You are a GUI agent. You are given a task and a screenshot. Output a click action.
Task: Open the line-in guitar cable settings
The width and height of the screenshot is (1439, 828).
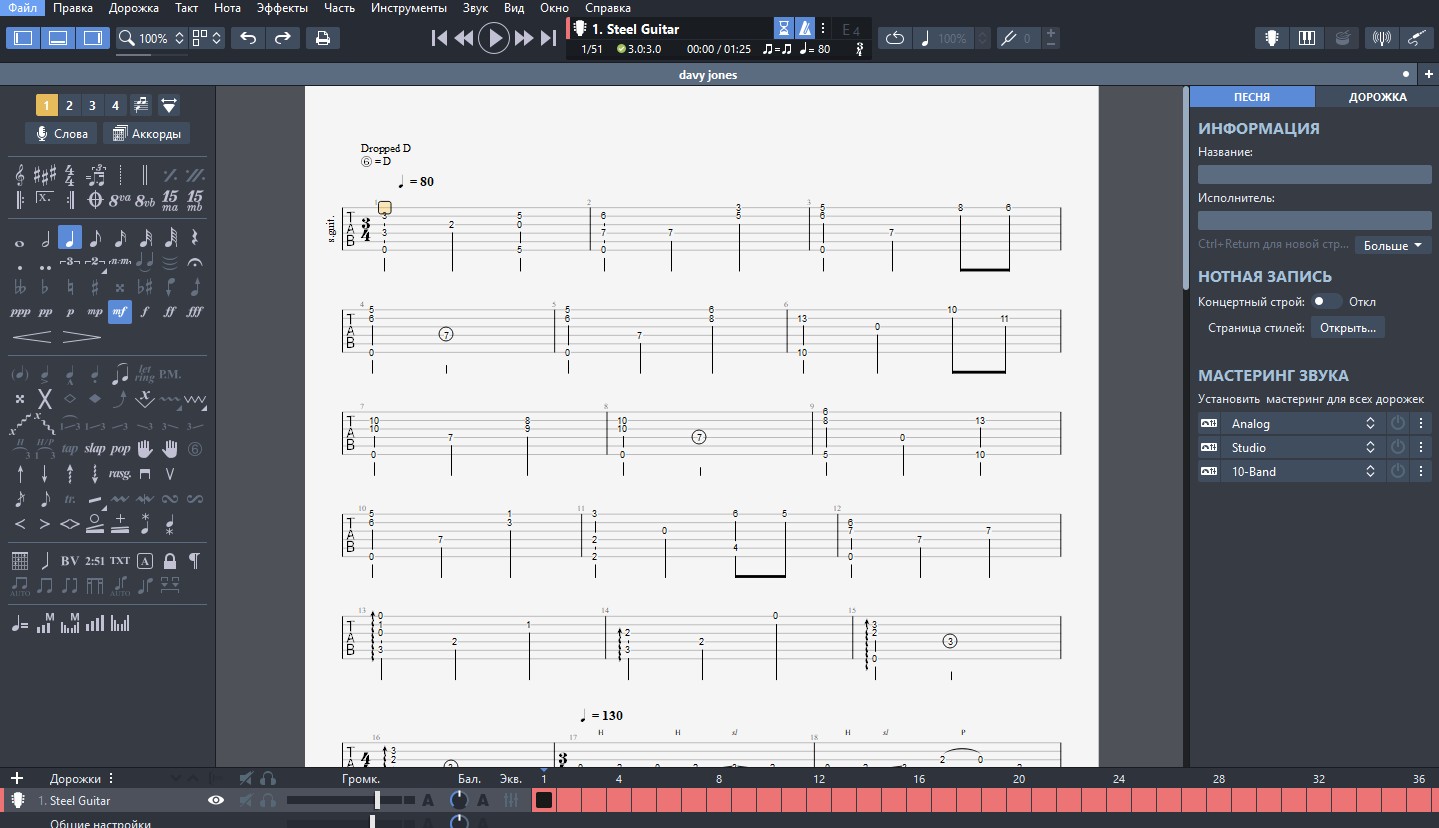(x=1417, y=38)
